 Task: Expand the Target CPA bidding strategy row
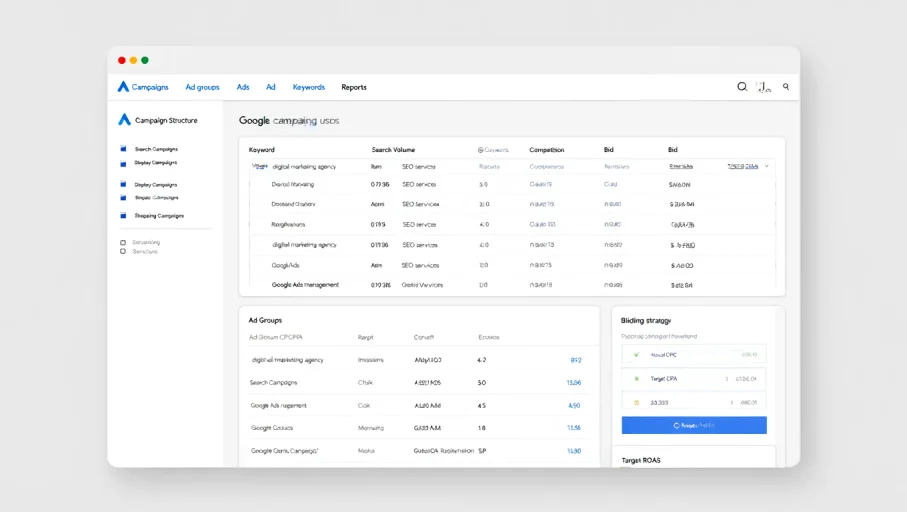pos(694,379)
